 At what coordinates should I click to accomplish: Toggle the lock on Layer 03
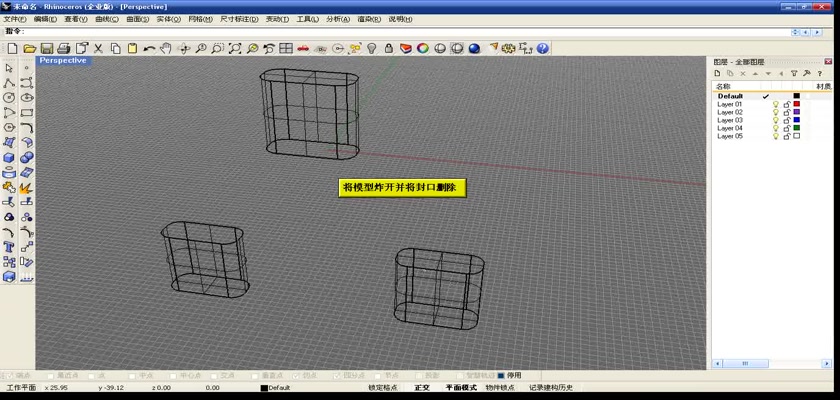(x=786, y=120)
